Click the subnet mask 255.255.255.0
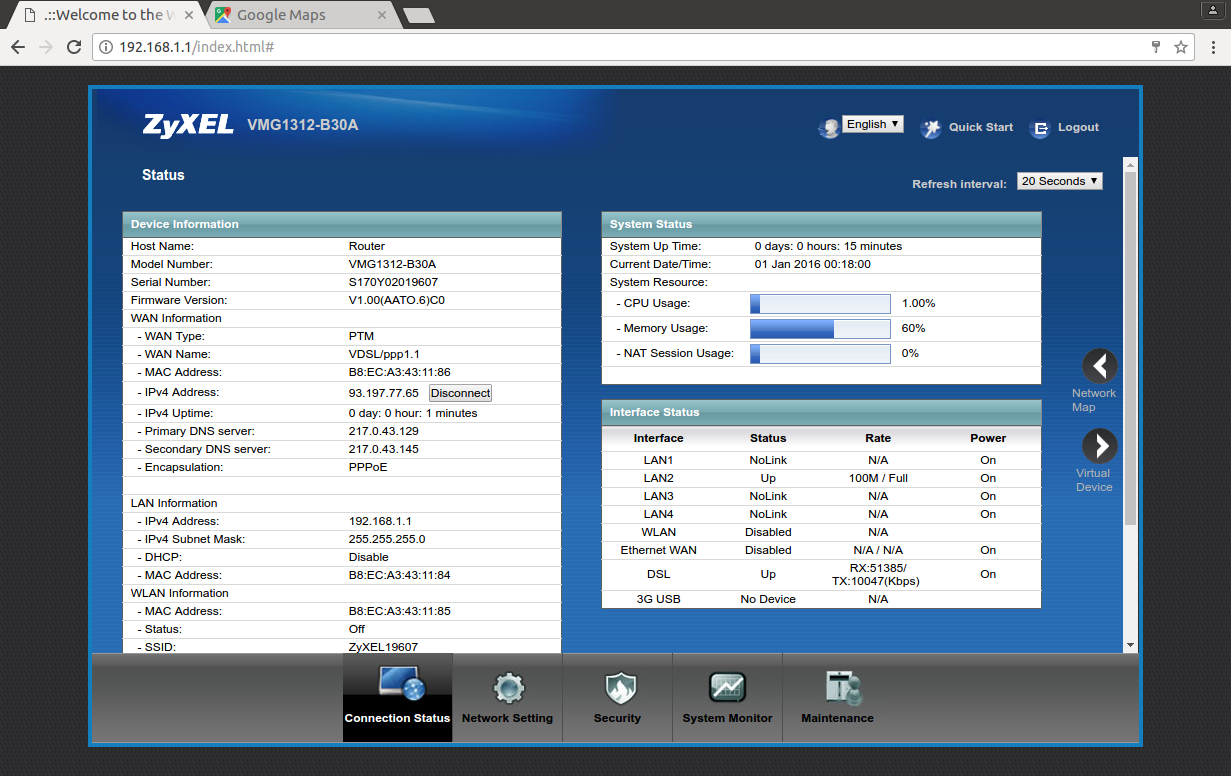This screenshot has height=776, width=1231. click(x=387, y=539)
